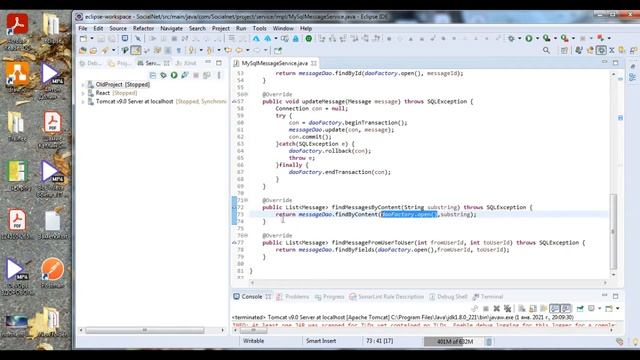640x360 pixels.
Task: Switch to the Project Explorer view tab
Action: (x=120, y=63)
